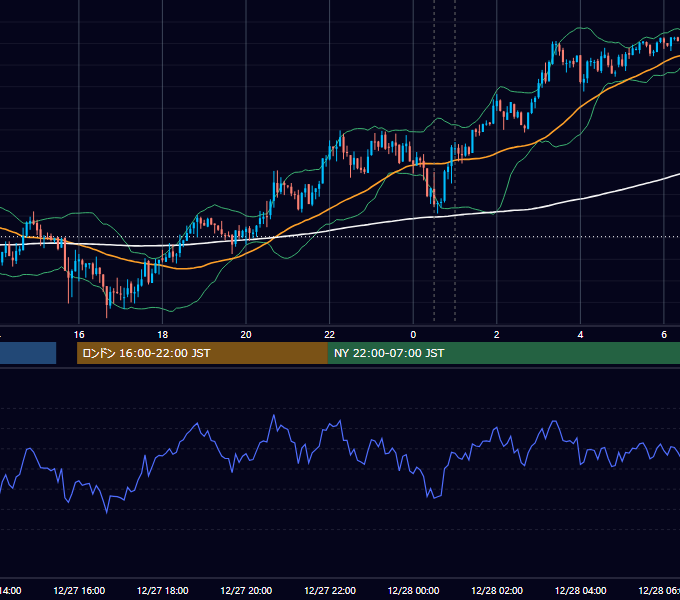Click the 12/27 18:00 date label
The image size is (680, 600).
click(x=163, y=590)
